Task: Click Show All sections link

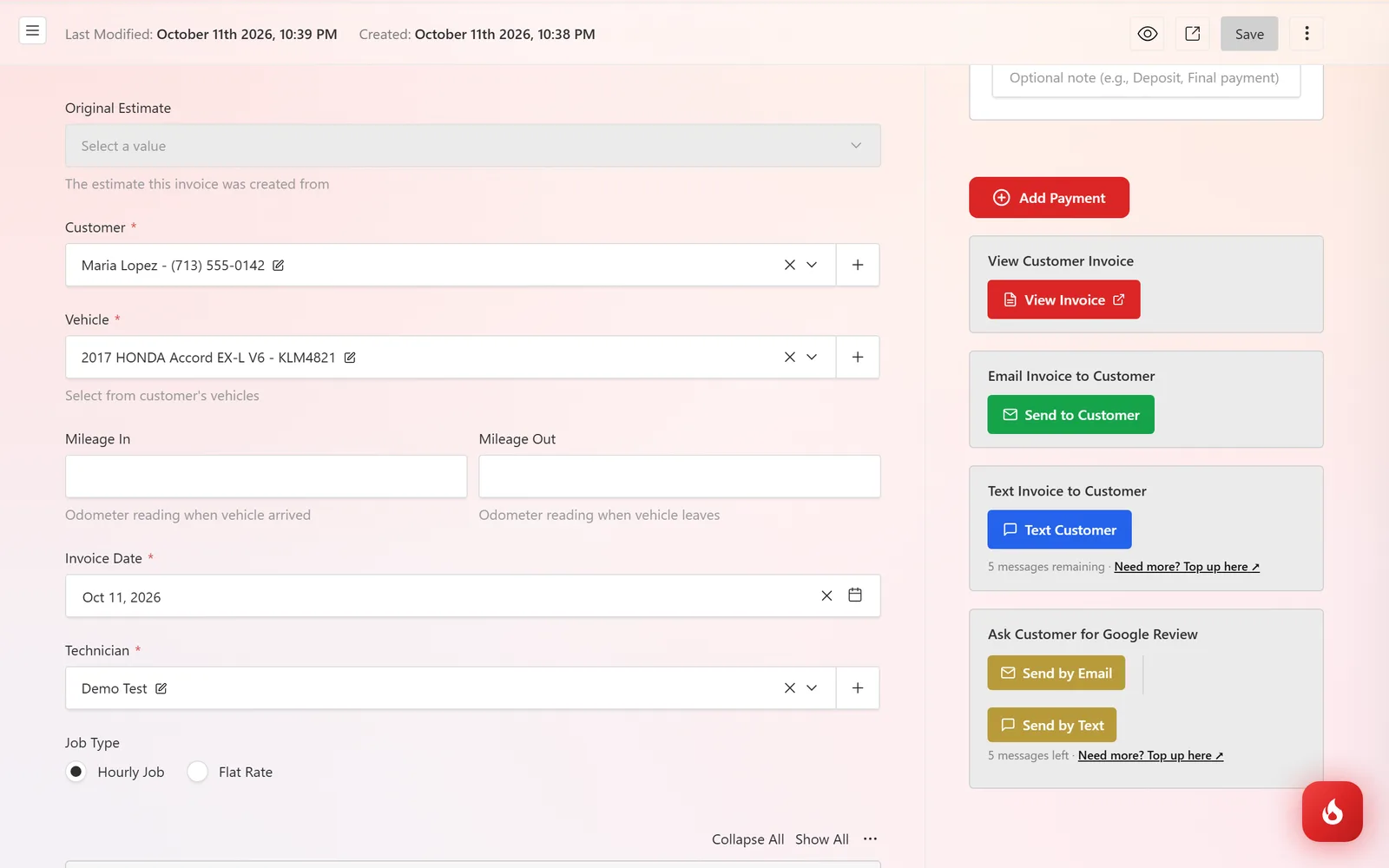Action: pyautogui.click(x=821, y=839)
